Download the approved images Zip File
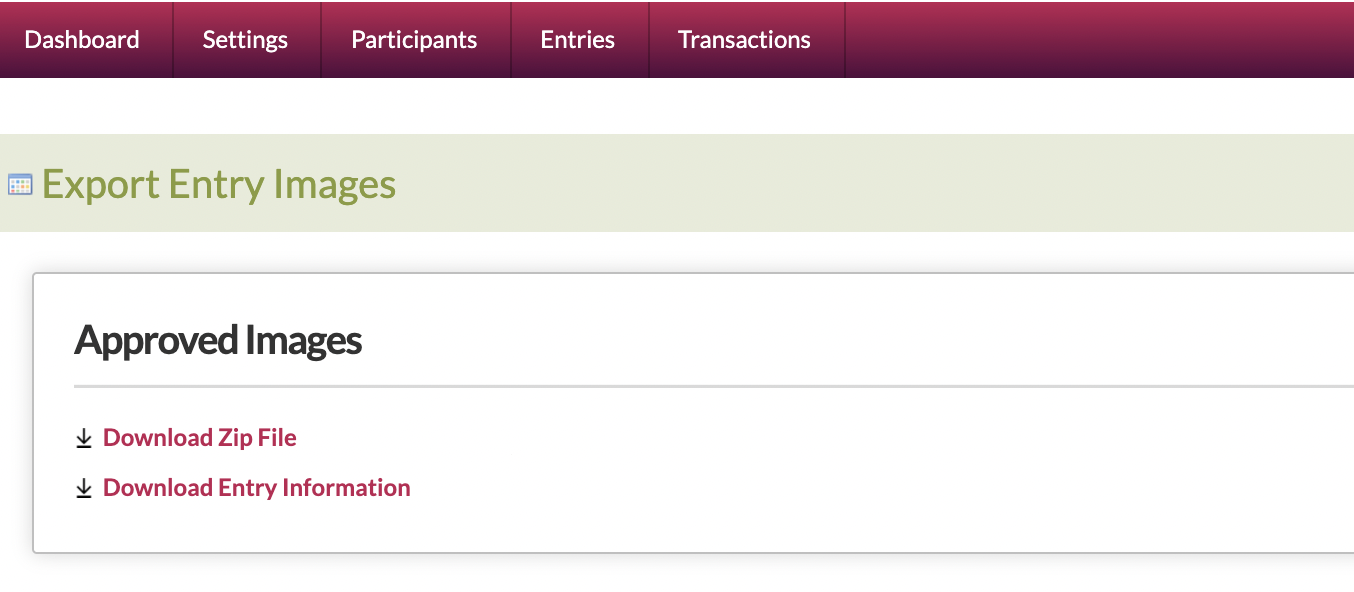 click(200, 438)
